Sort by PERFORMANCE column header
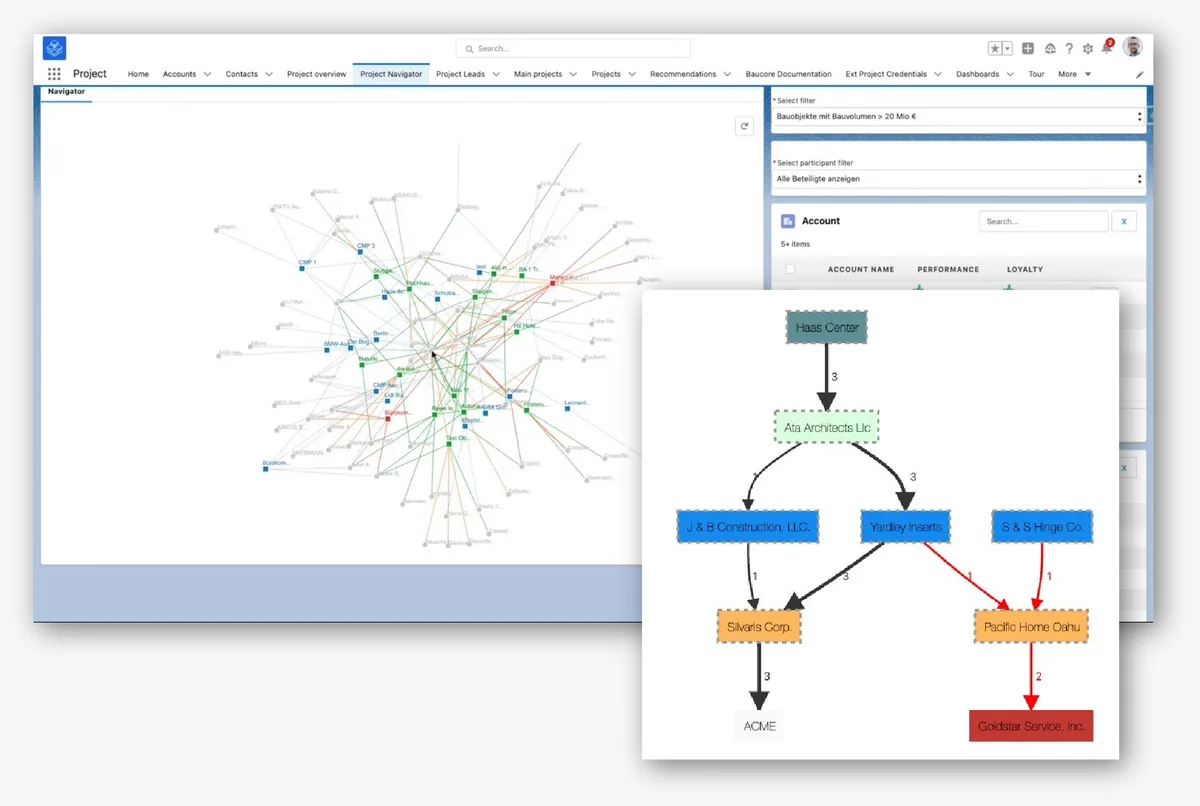The height and width of the screenshot is (806, 1200). click(948, 269)
